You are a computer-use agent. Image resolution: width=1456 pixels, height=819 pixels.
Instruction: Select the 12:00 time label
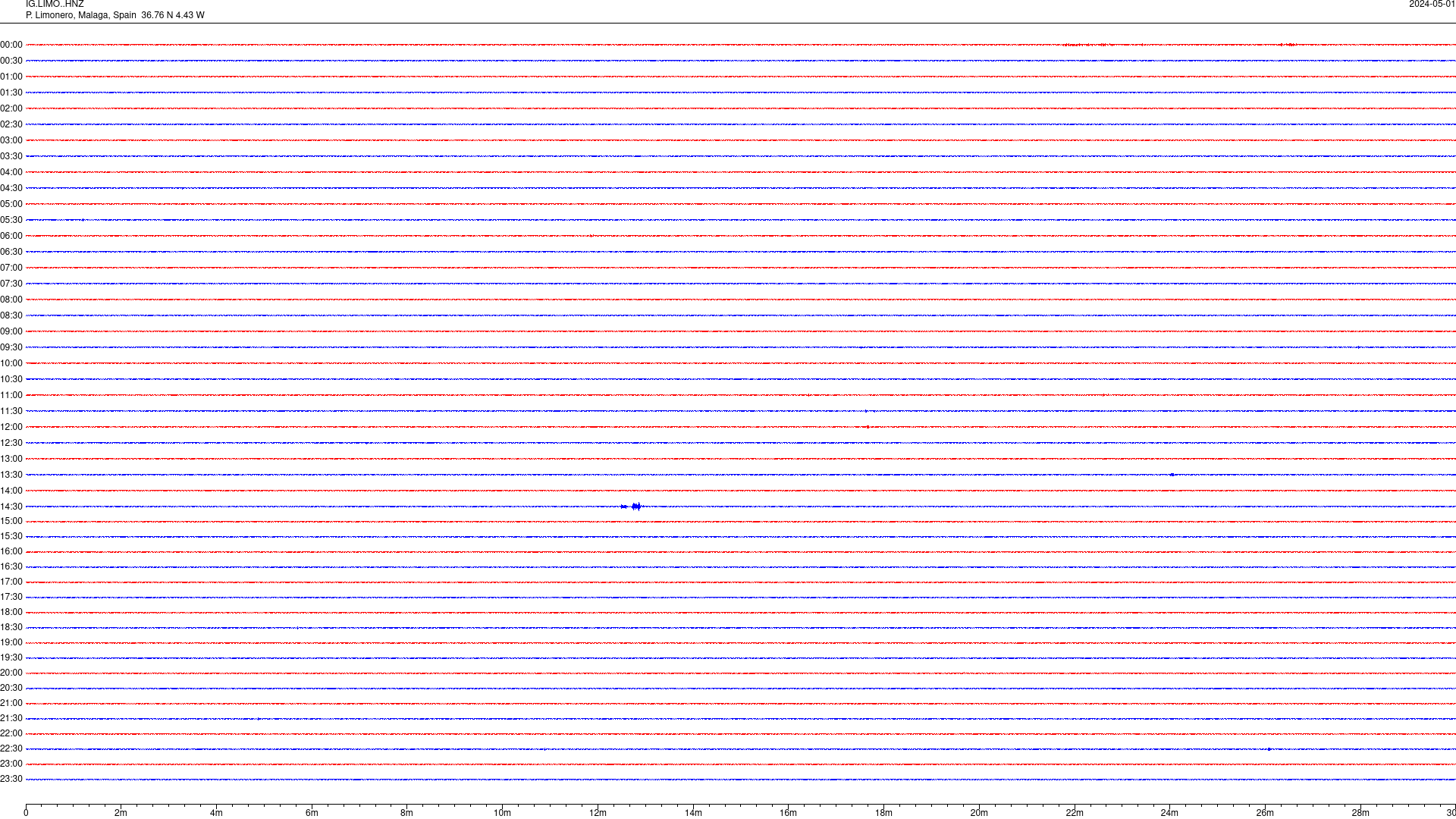(11, 427)
